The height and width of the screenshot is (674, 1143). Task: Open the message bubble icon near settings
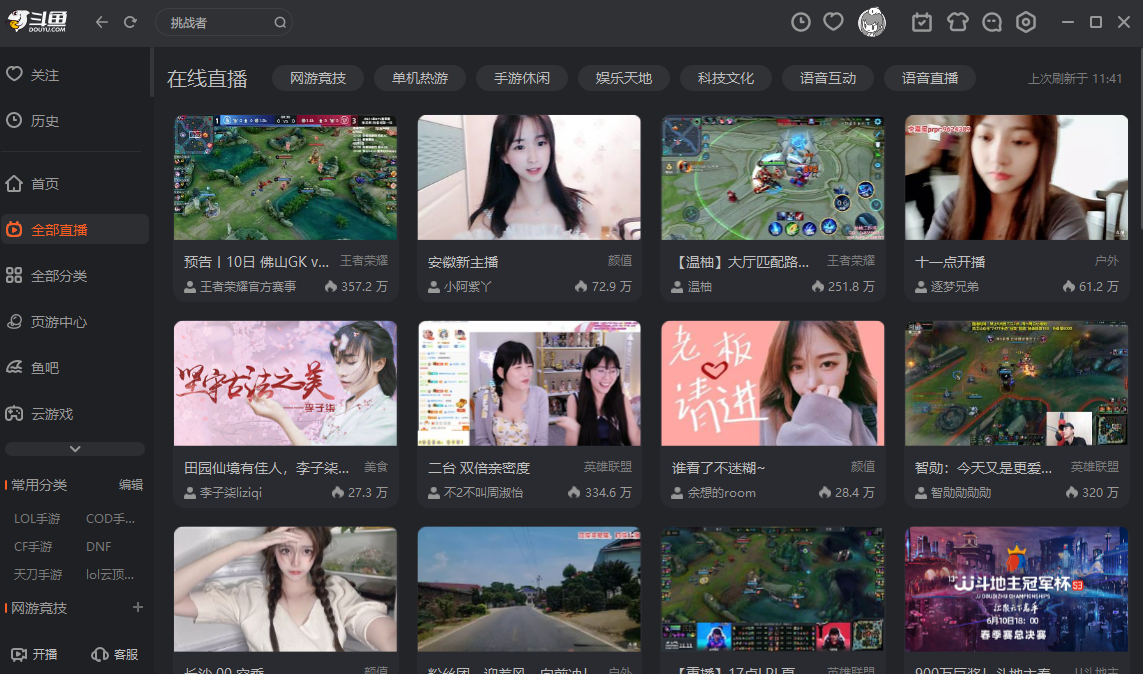[991, 21]
